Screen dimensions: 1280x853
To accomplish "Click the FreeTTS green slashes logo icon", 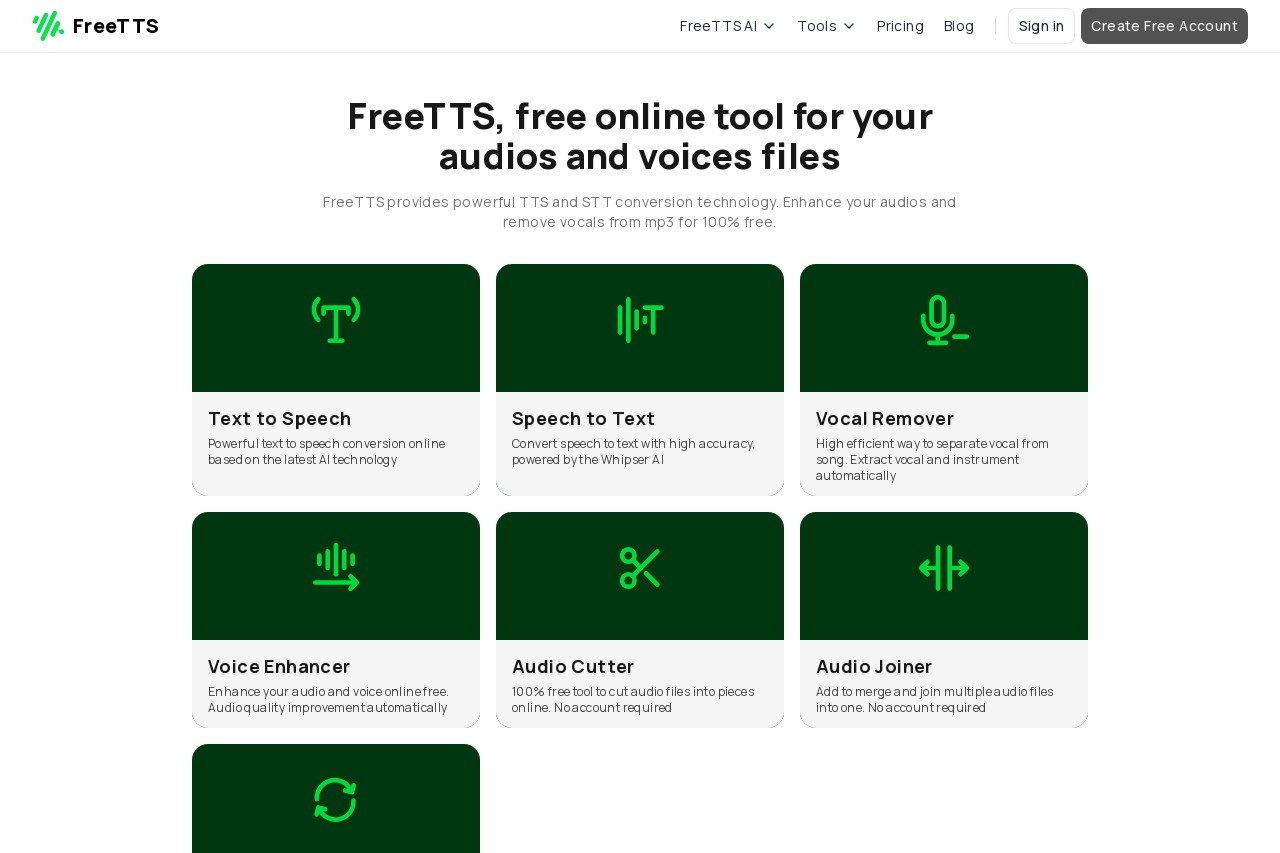I will (x=48, y=26).
